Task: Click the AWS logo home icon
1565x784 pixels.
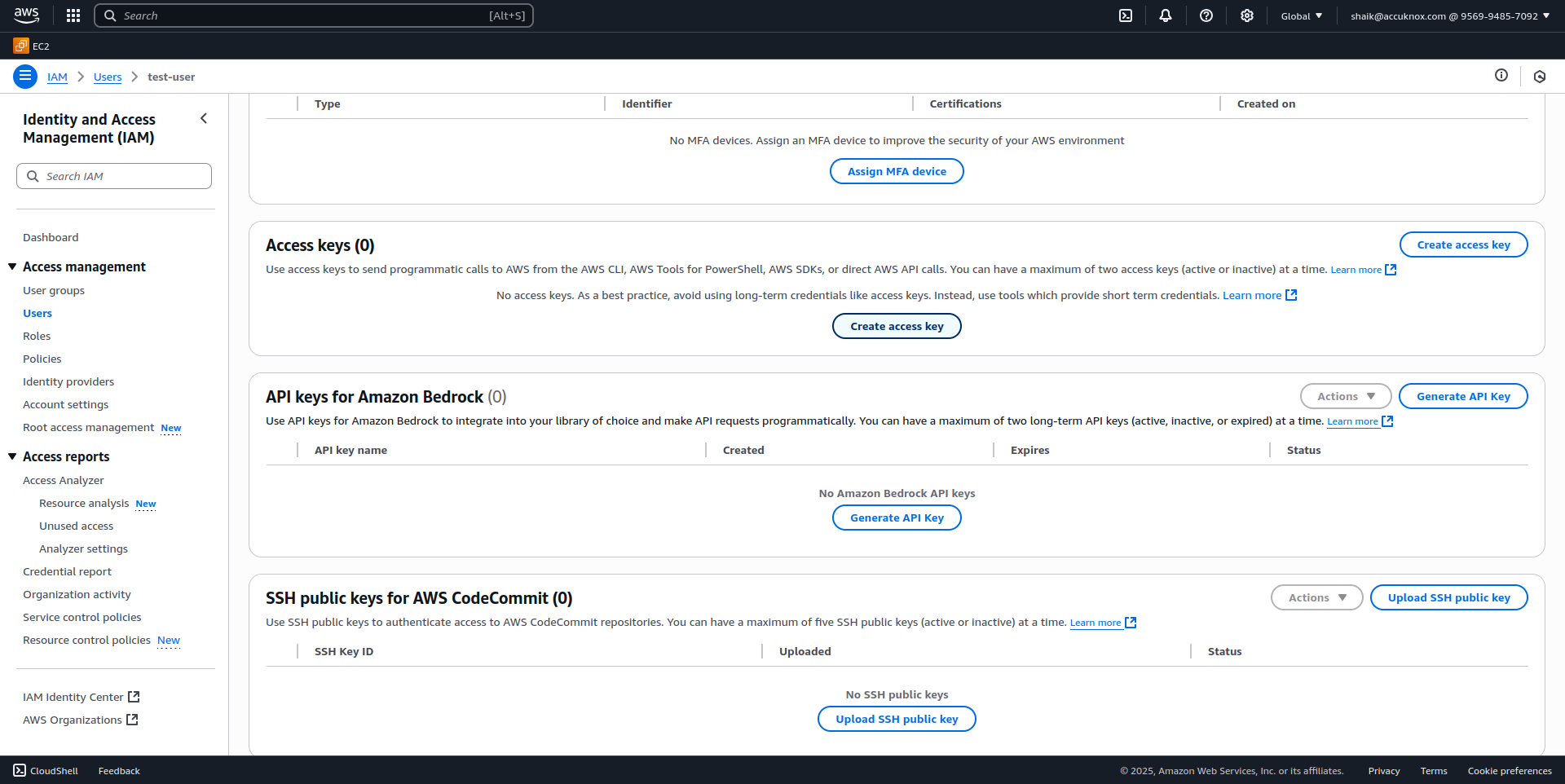Action: point(26,15)
